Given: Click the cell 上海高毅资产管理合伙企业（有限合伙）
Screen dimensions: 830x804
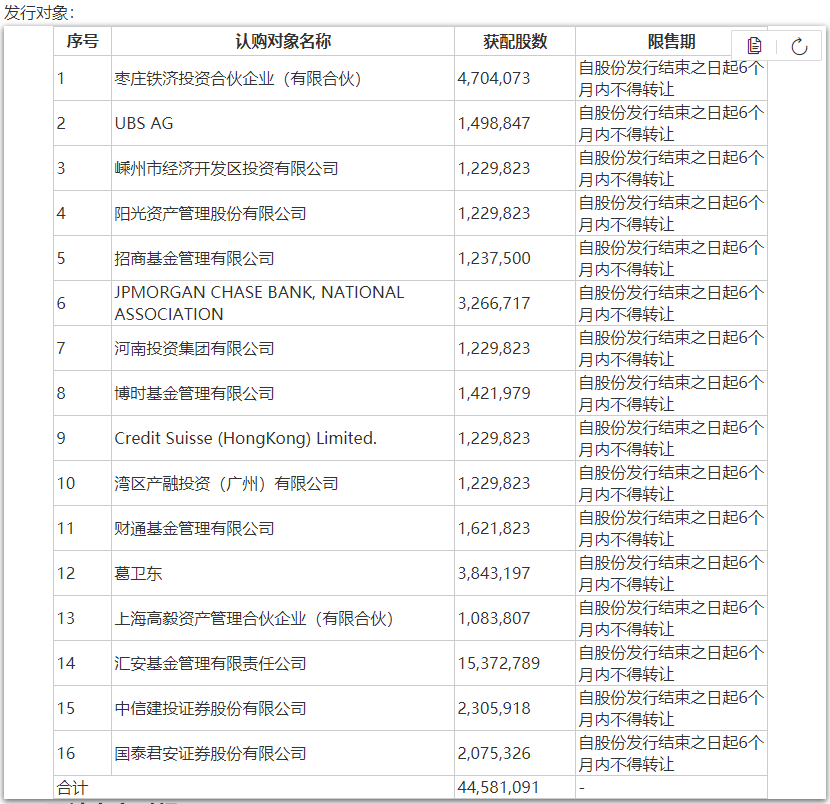Looking at the screenshot, I should (283, 618).
